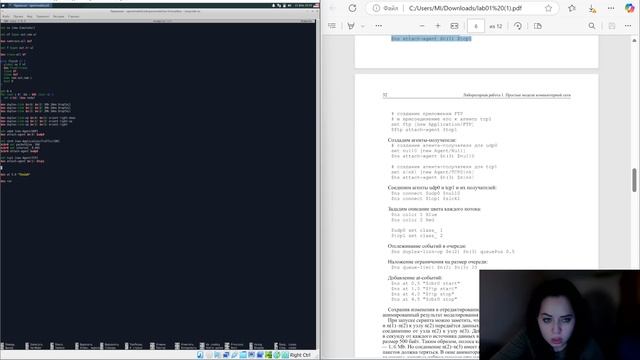
Task: Click the highlighted attach-agent line in PDF
Action: 431,38
